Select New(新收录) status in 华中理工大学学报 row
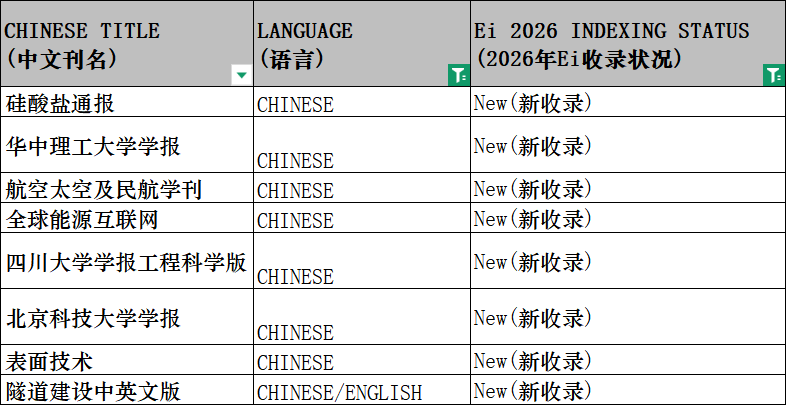The width and height of the screenshot is (787, 406). [628, 145]
